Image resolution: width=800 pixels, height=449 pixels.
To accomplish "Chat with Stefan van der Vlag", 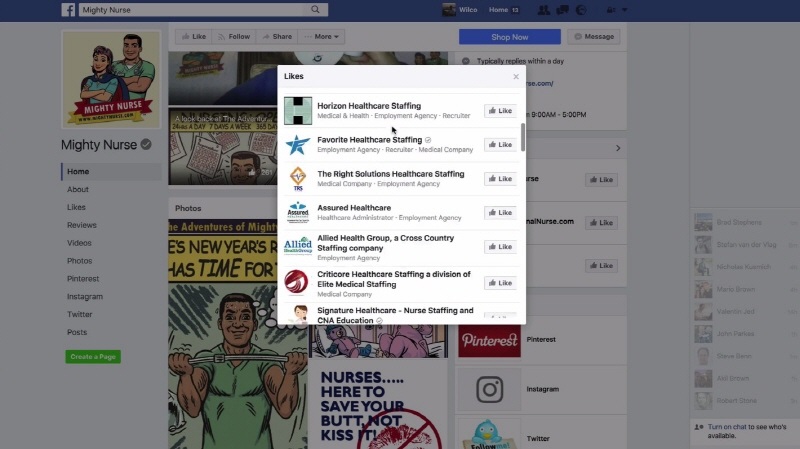I will click(x=745, y=245).
